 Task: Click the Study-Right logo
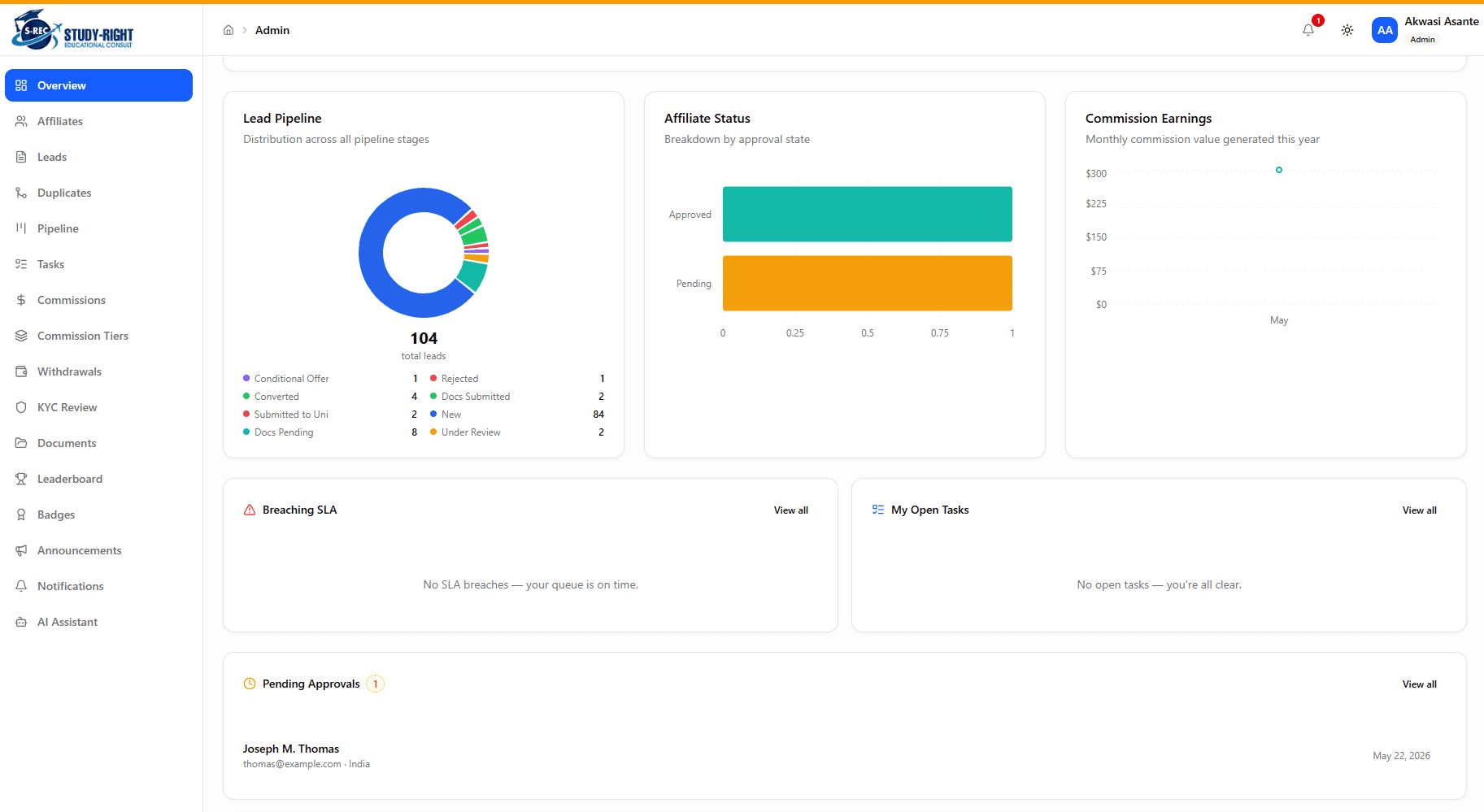tap(73, 30)
